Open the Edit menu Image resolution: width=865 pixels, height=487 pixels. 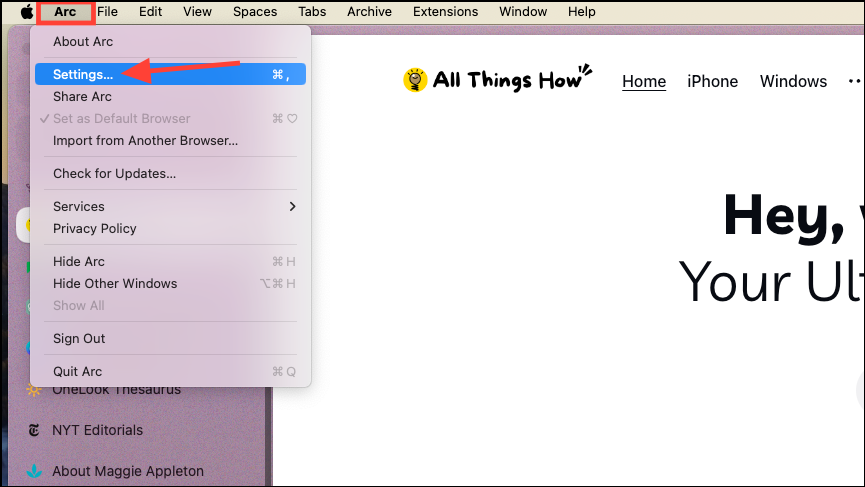coord(150,12)
